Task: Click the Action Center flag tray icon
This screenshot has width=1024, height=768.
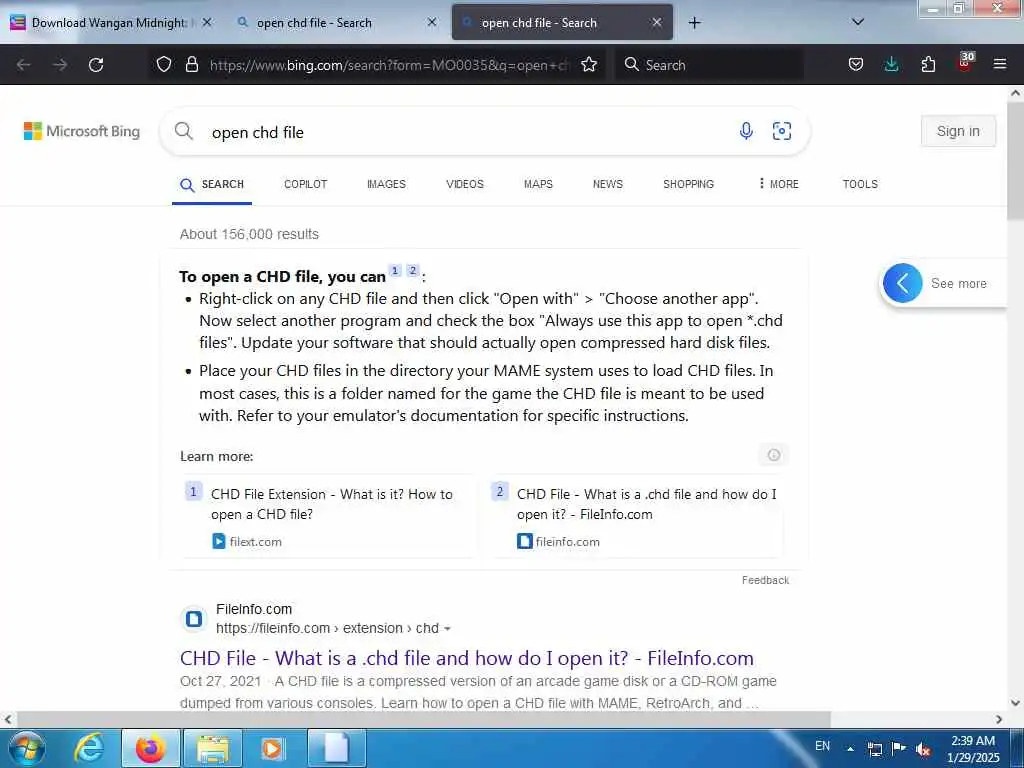Action: 899,748
